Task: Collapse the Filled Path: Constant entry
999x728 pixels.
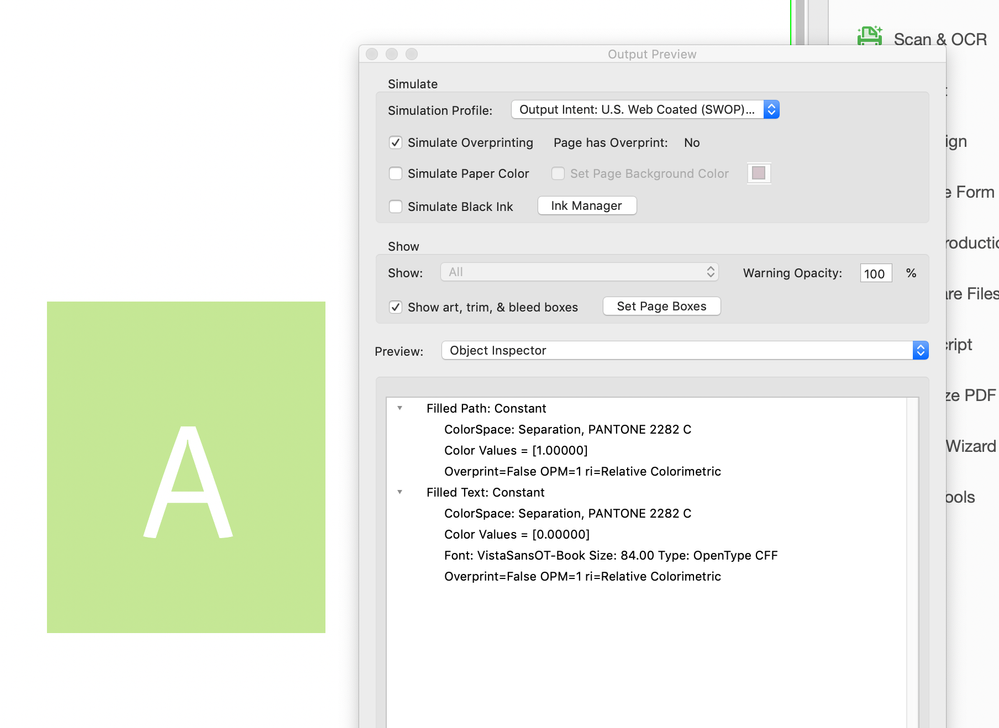Action: coord(400,408)
